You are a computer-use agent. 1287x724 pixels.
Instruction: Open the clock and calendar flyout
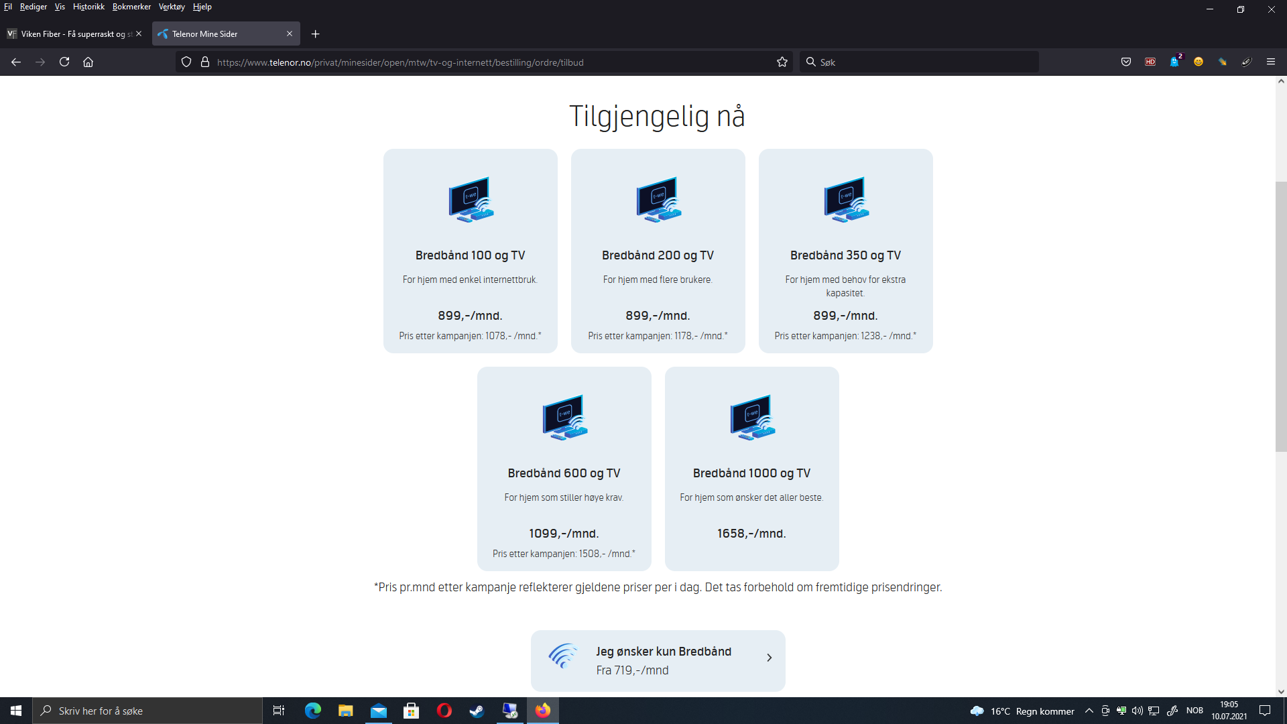pyautogui.click(x=1229, y=711)
